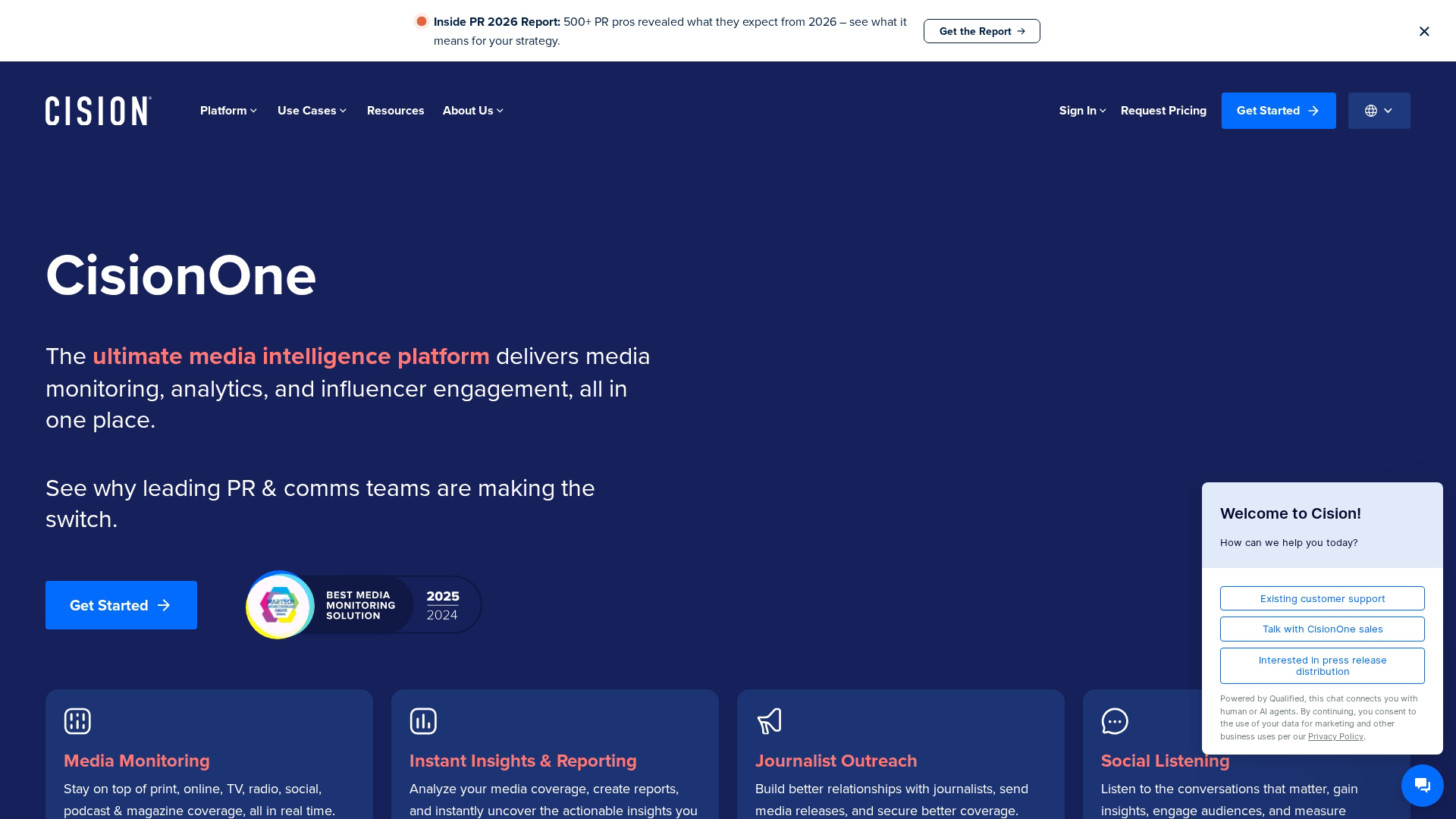The width and height of the screenshot is (1456, 819).
Task: Choose Talk with CisionOne sales option
Action: tap(1322, 629)
